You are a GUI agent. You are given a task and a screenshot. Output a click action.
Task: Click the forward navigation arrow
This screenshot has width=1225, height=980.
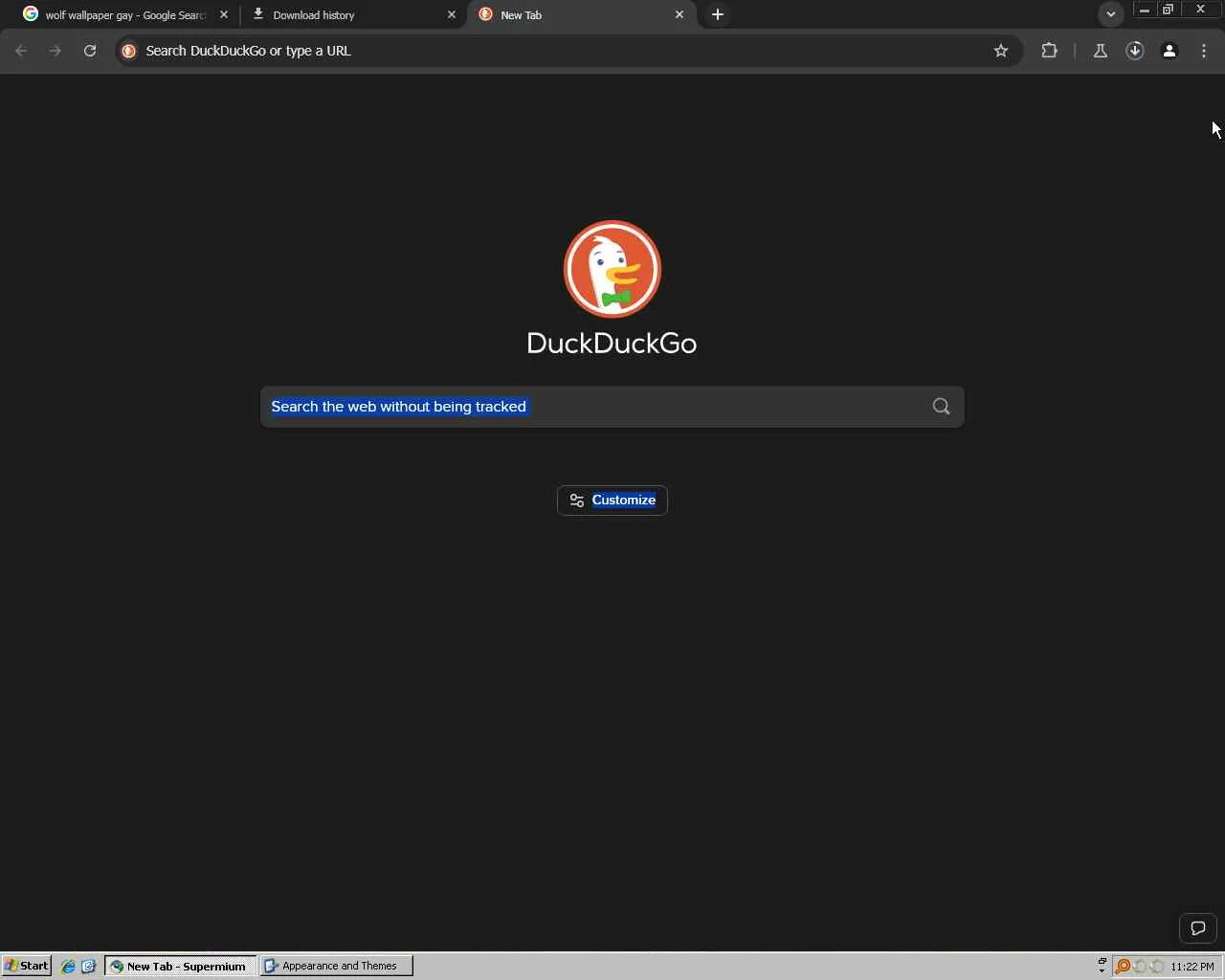coord(56,51)
